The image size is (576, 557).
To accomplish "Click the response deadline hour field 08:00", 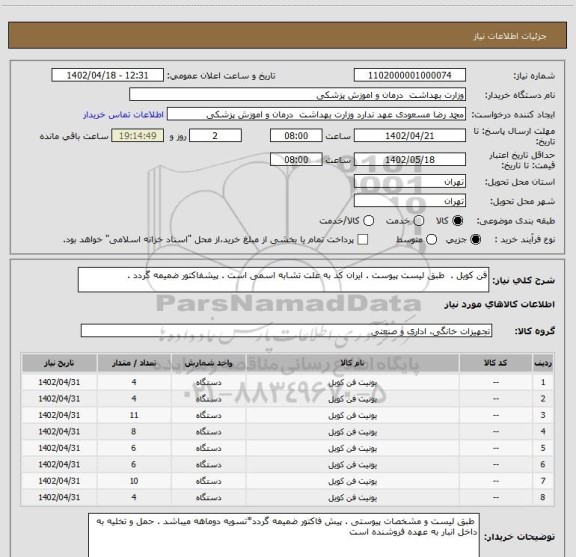I will [x=296, y=136].
